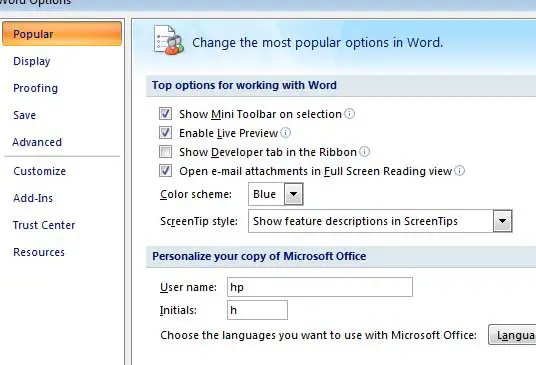Click the Word options header icon

pos(169,40)
